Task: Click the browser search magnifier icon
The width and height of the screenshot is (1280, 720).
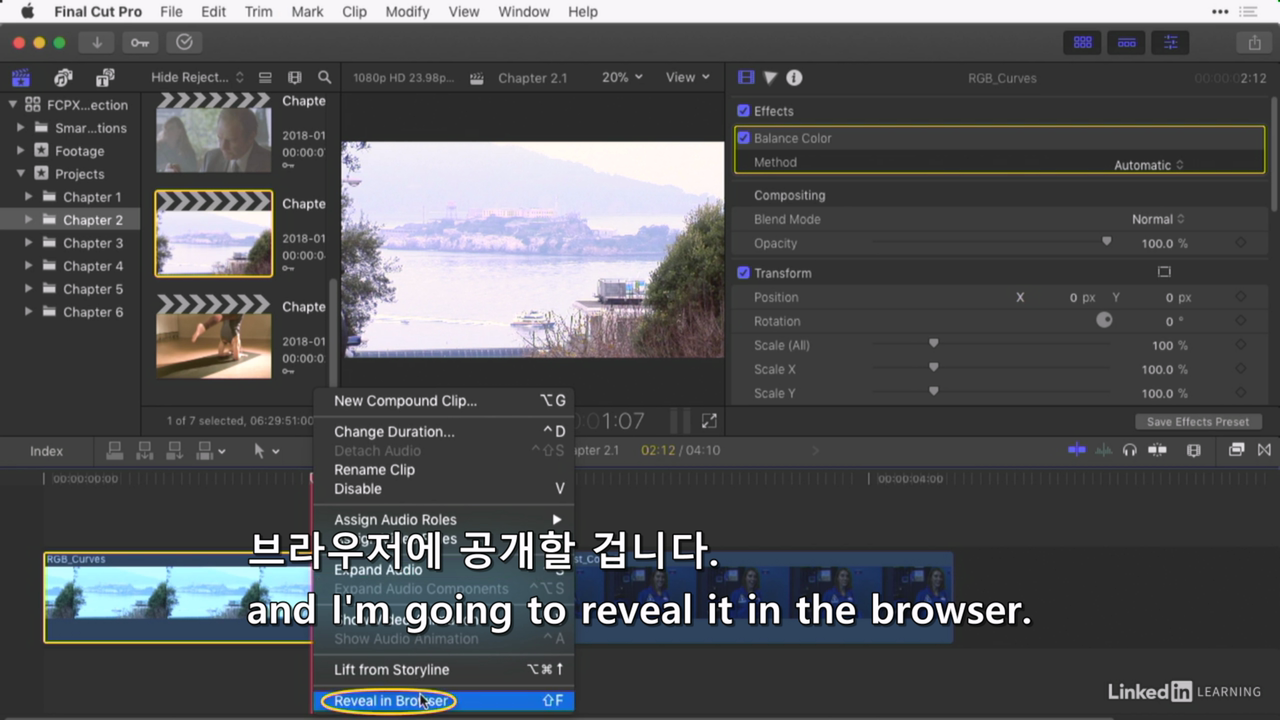Action: 324,77
